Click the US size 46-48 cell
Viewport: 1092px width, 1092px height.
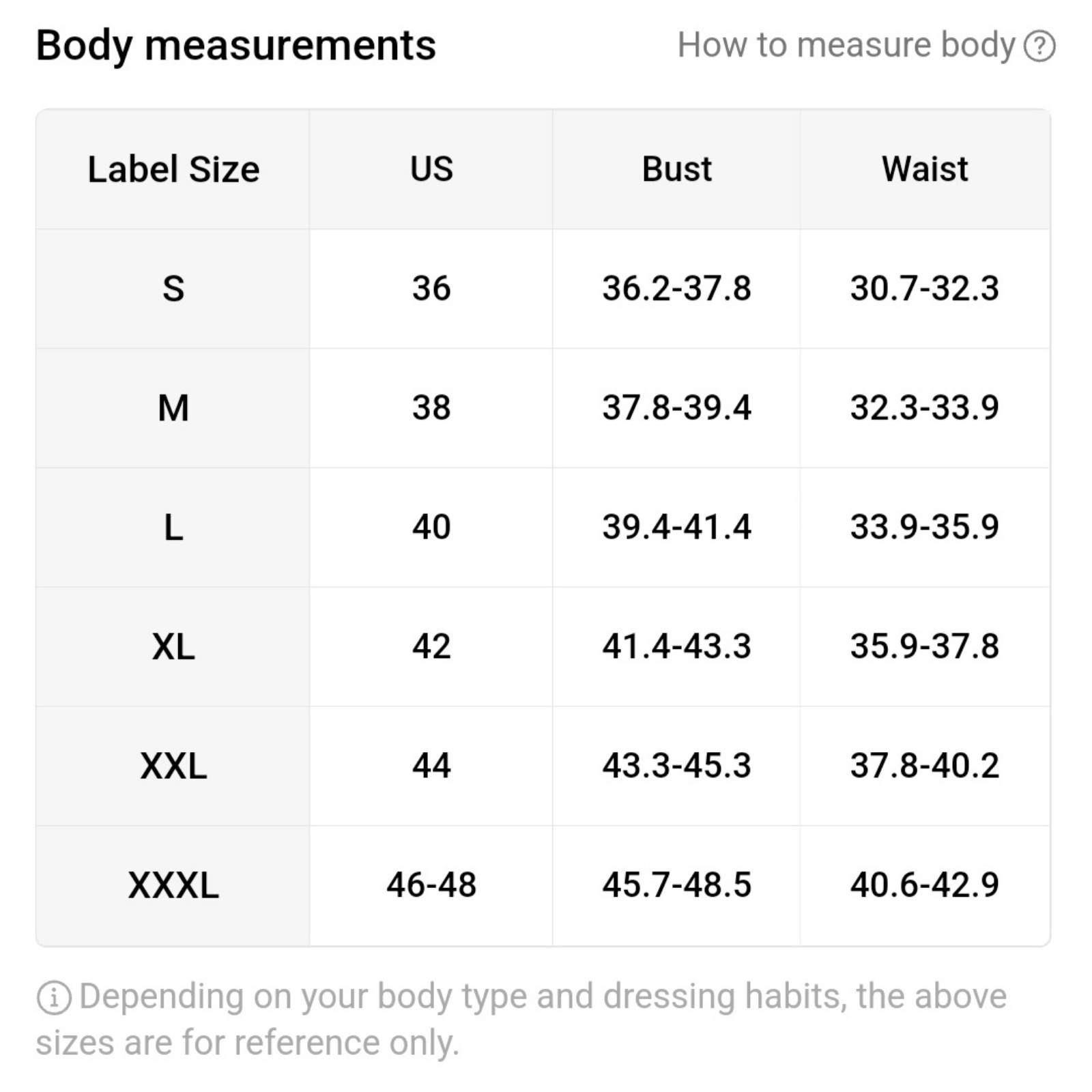coord(431,886)
